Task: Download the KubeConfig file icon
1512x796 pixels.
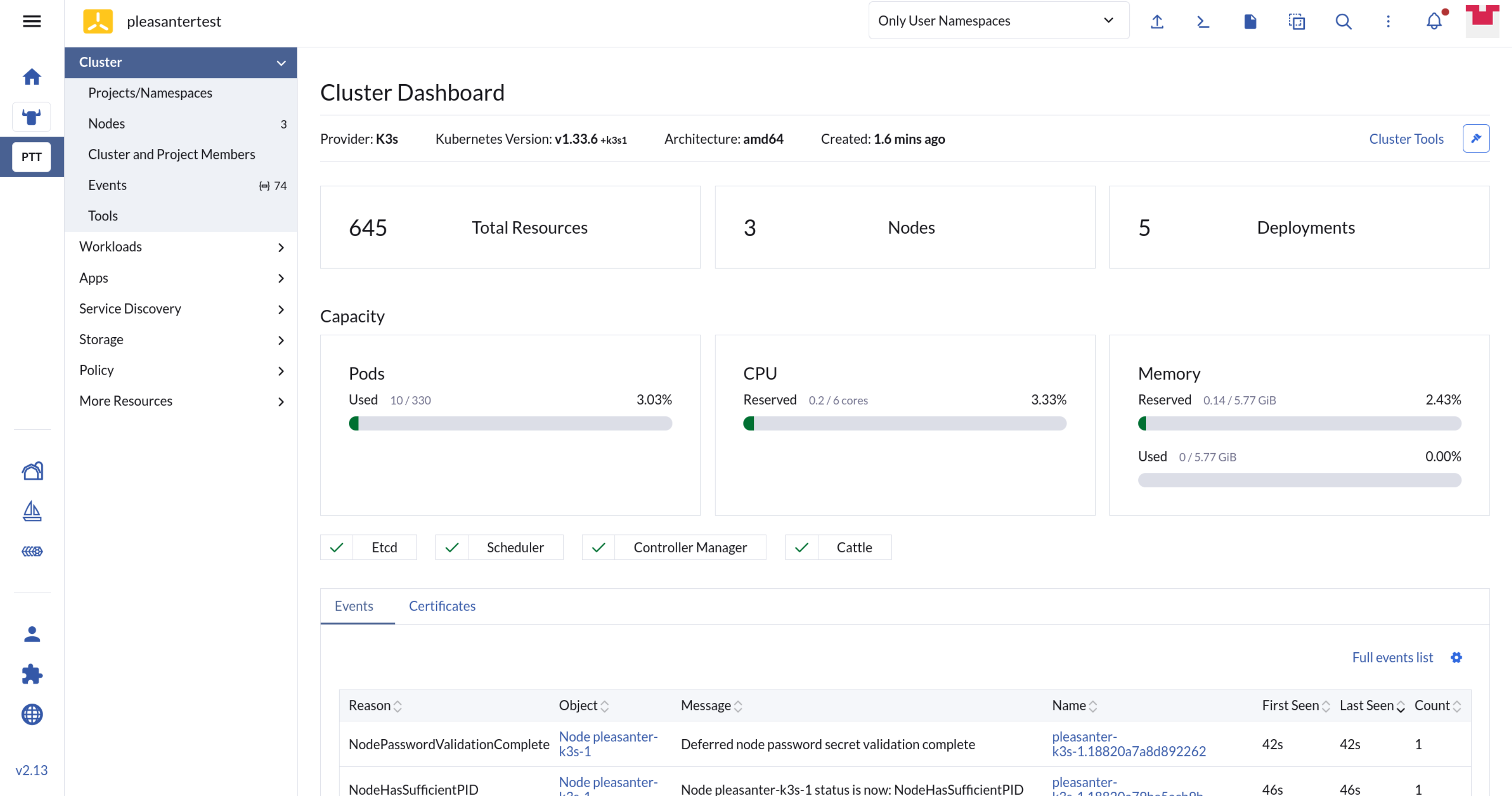Action: pyautogui.click(x=1250, y=22)
